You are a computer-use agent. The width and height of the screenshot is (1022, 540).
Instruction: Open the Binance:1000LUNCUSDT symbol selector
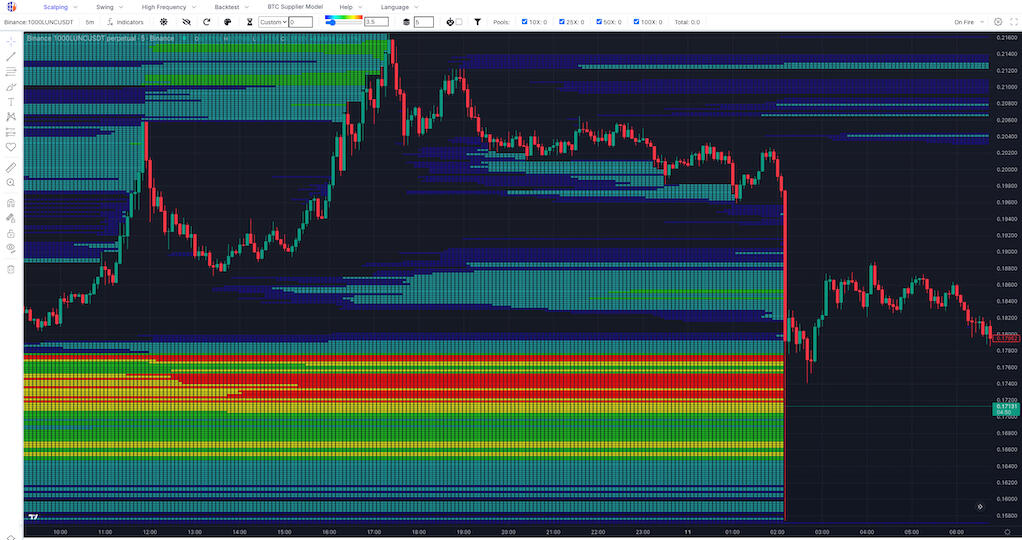click(x=38, y=22)
